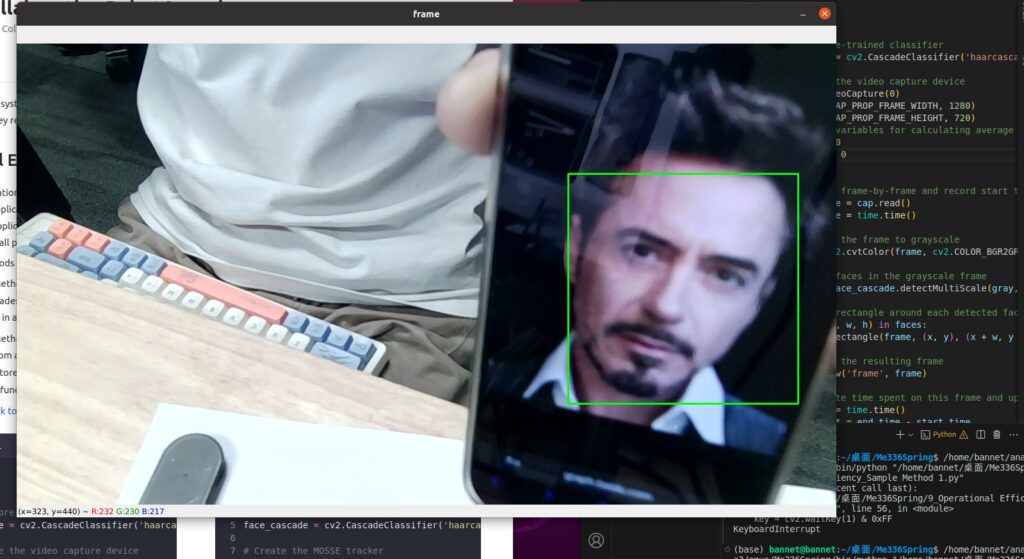Click ', w, h) in faces:' code line

click(880, 325)
